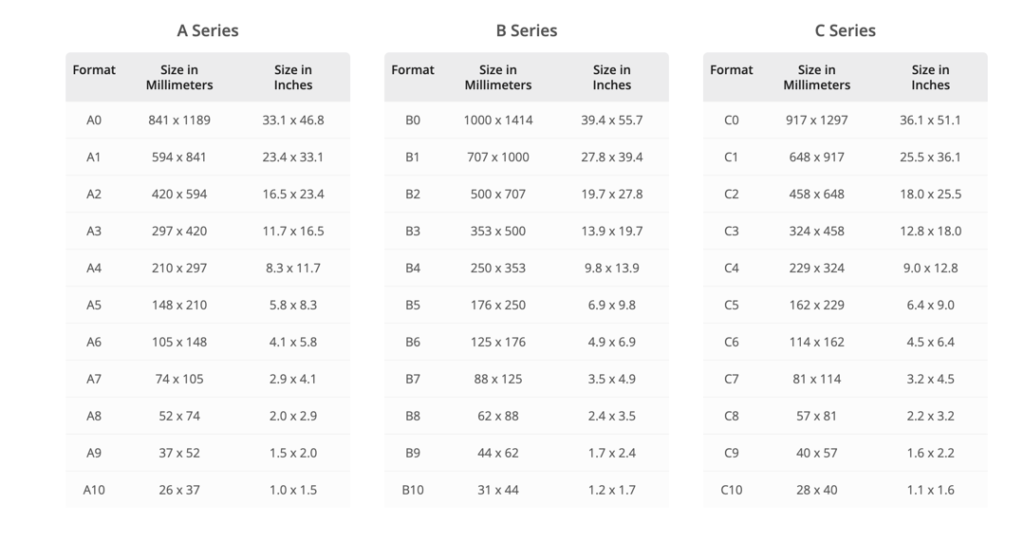Click C Series Size in Inches header
The width and height of the screenshot is (1024, 541).
pyautogui.click(x=931, y=77)
